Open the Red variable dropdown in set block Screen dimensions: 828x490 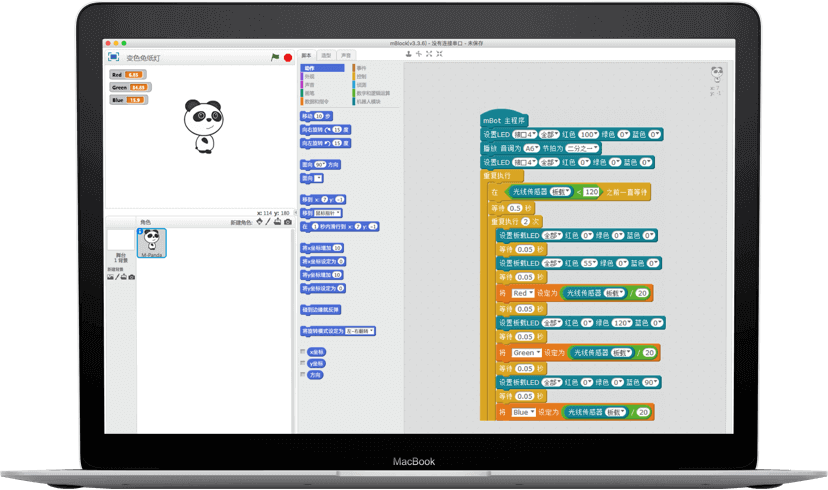point(522,293)
